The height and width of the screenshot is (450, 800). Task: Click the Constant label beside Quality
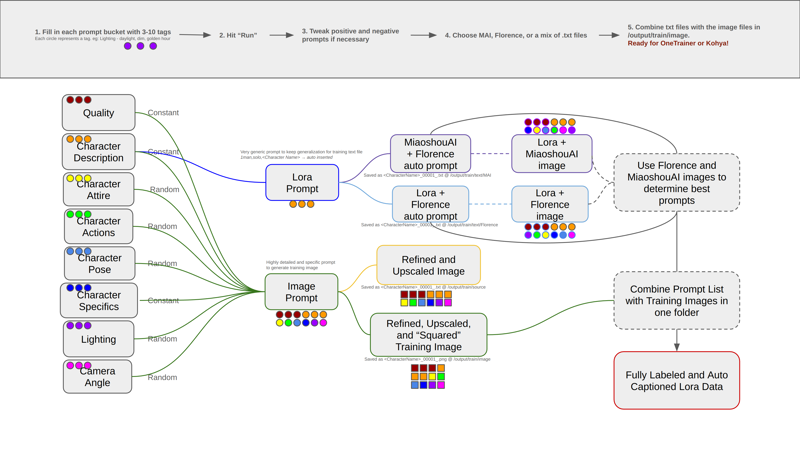click(163, 113)
